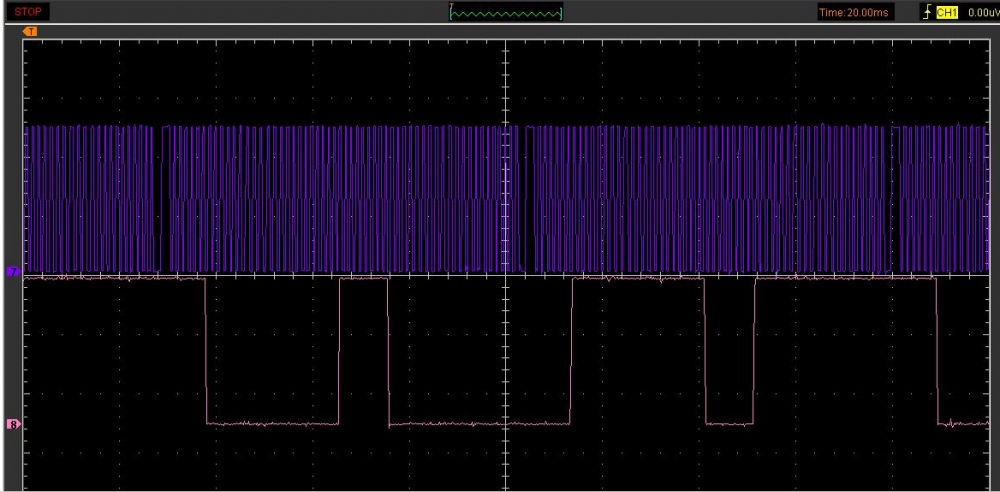This screenshot has height=492, width=1000.
Task: Click the purple channel 7 ground marker
Action: coord(13,271)
